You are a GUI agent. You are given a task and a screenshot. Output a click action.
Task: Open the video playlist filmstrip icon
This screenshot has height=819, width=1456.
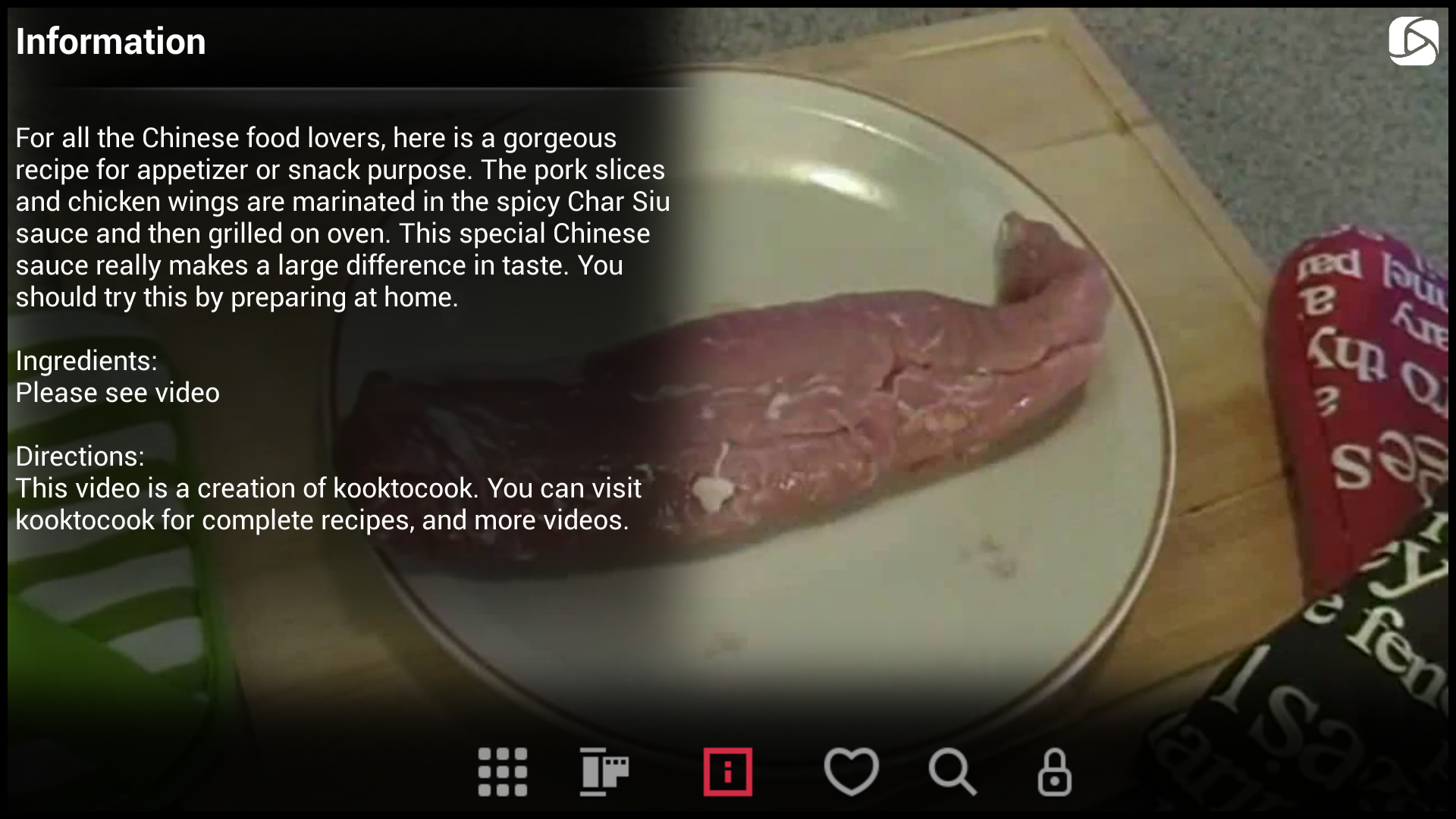(604, 772)
